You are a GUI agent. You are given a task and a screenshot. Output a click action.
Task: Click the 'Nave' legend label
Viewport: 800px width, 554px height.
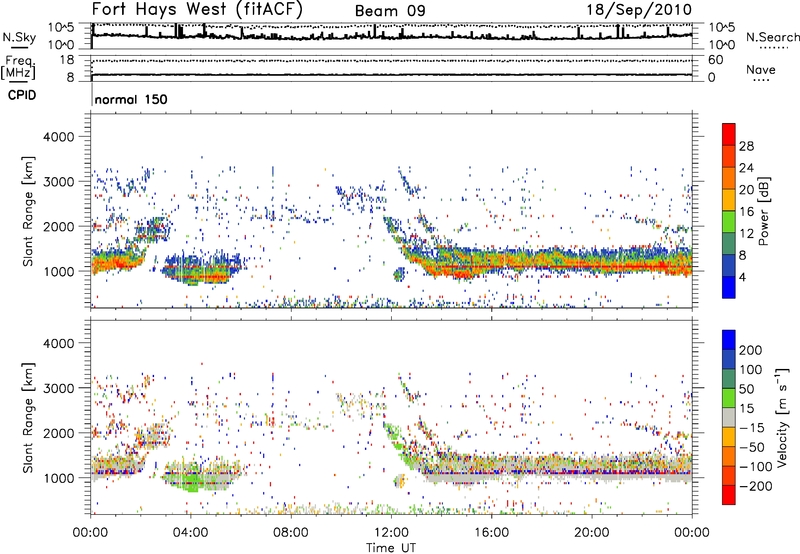pyautogui.click(x=760, y=69)
